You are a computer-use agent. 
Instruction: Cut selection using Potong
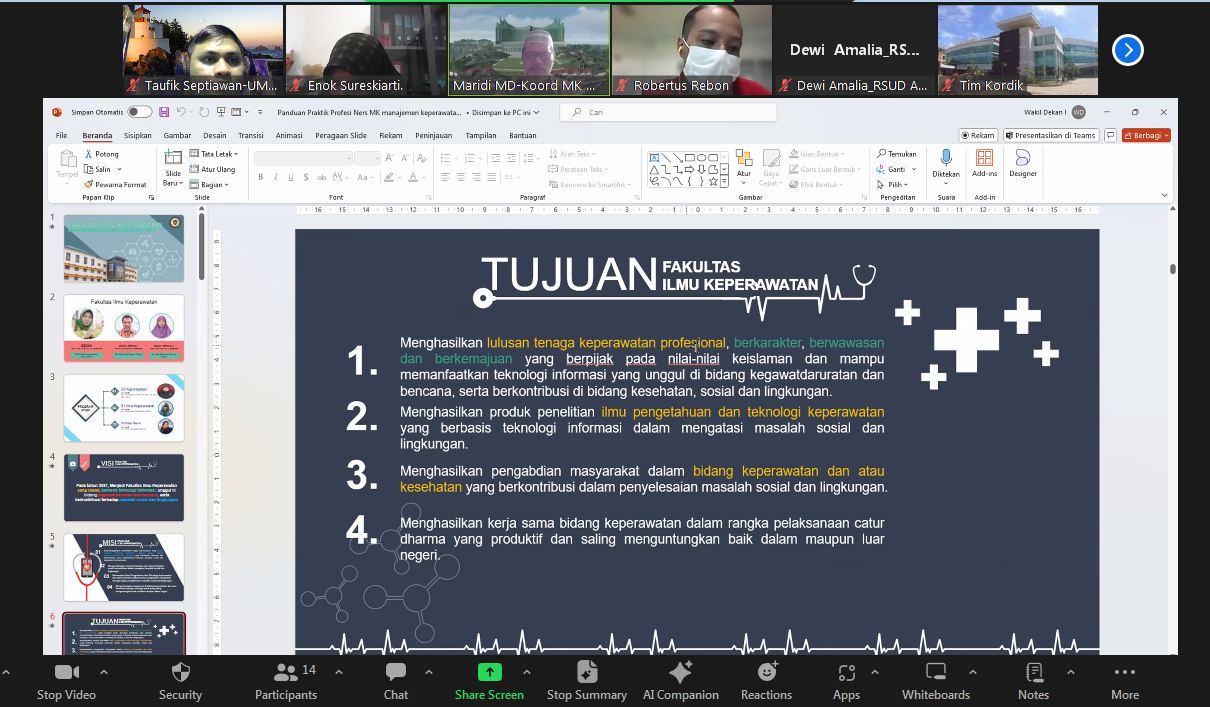[x=101, y=154]
